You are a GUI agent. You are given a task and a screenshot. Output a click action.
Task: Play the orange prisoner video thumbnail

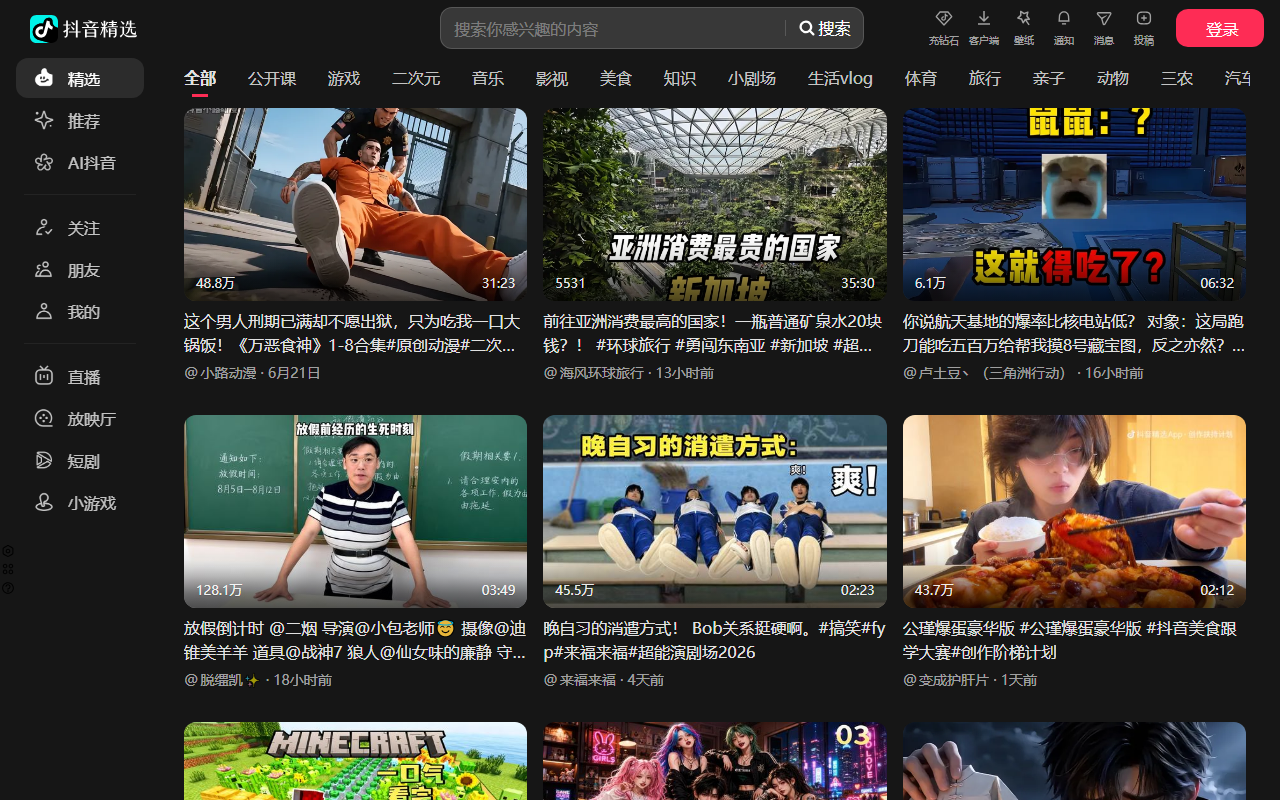pos(355,204)
